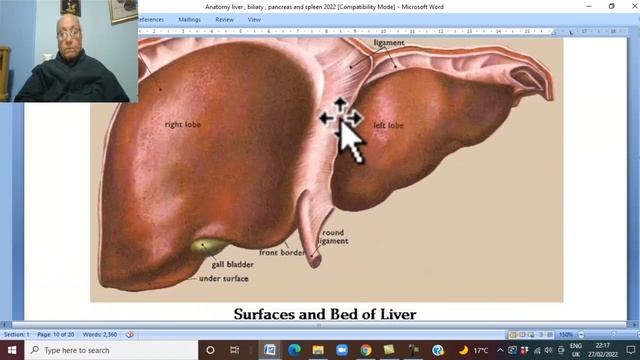The width and height of the screenshot is (640, 360).
Task: Select Outline view button
Action: (540, 335)
